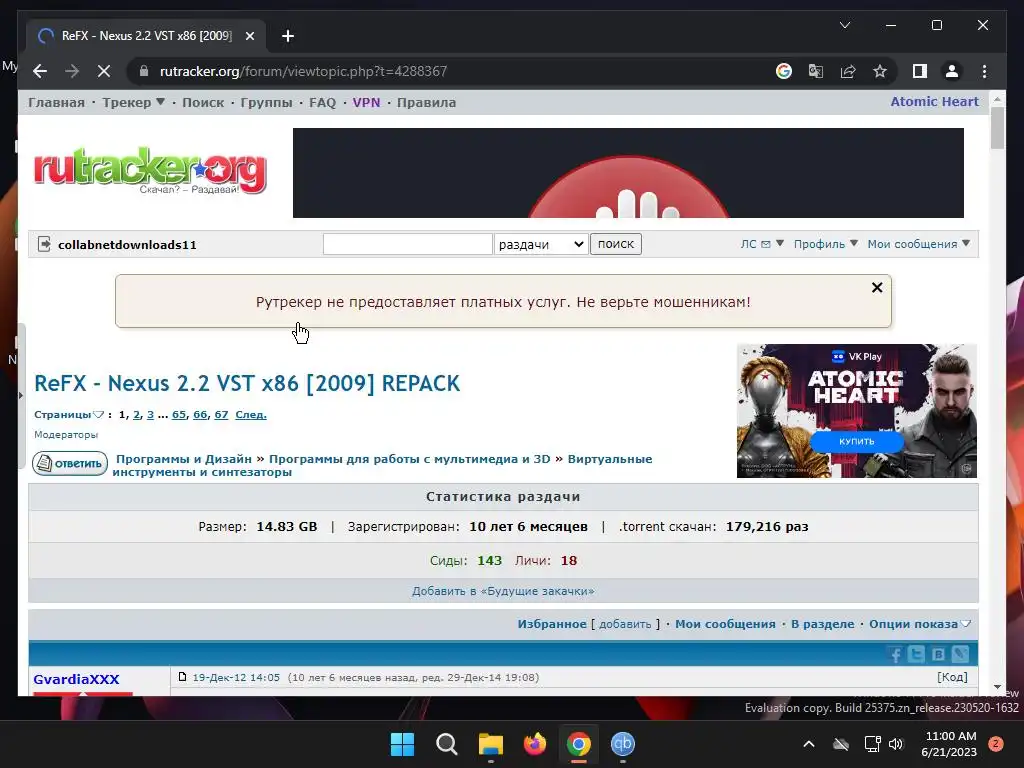Viewport: 1024px width, 768px height.
Task: Click the КУПИТЬ button in Atomic Heart ad
Action: coord(857,441)
